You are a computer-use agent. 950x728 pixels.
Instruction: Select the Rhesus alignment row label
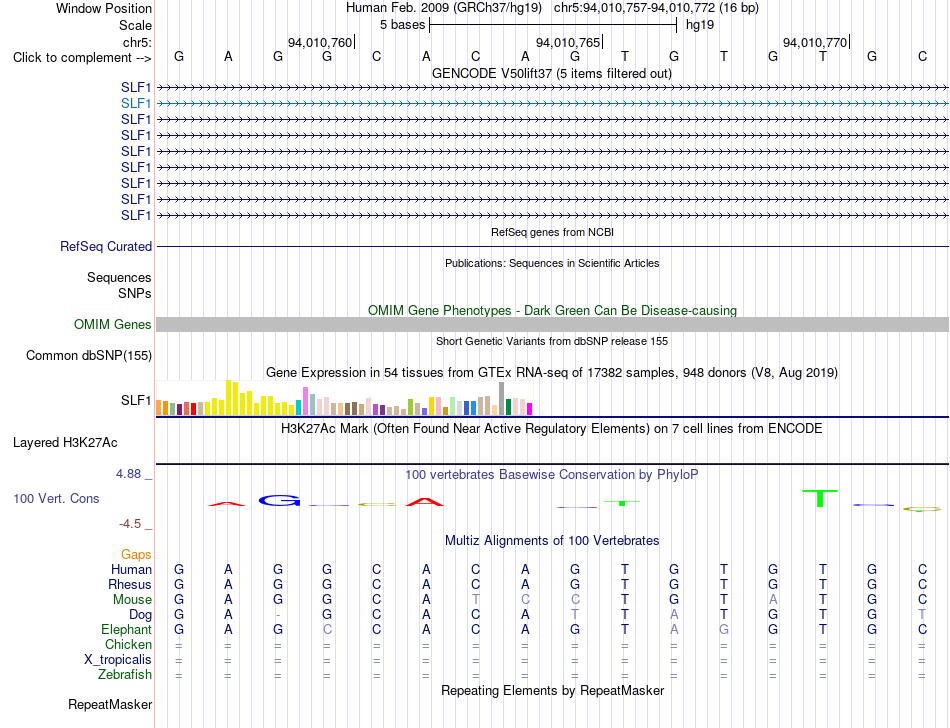coord(130,584)
